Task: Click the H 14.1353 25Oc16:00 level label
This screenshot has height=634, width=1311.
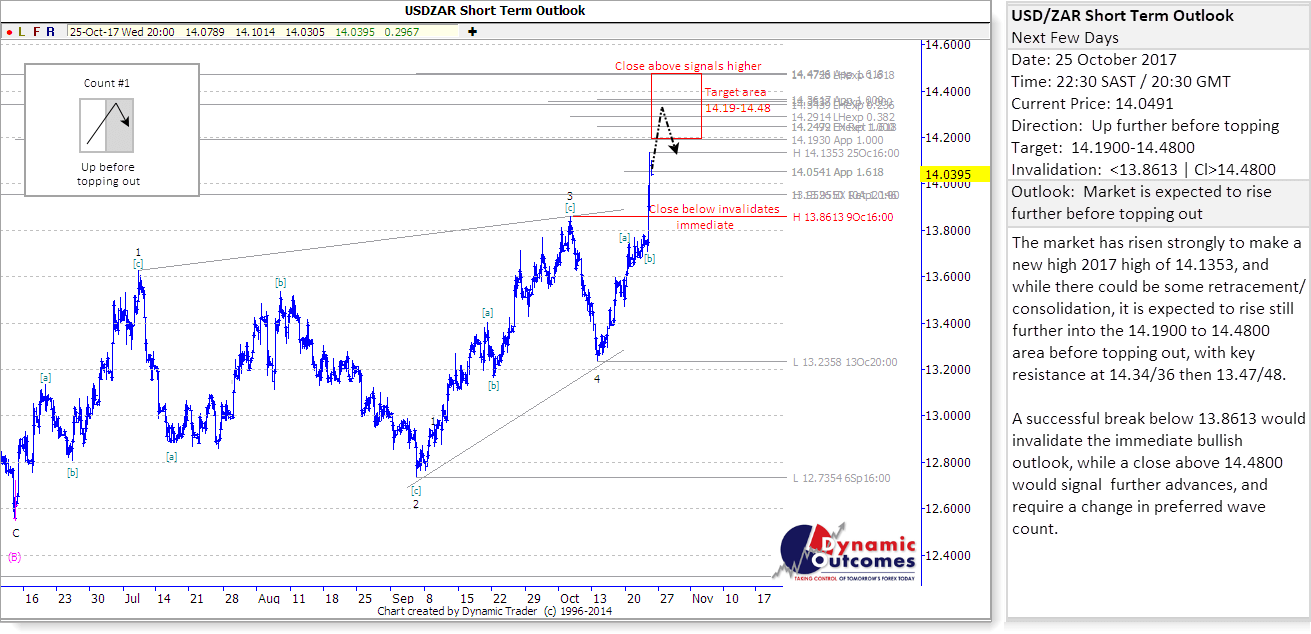Action: point(846,153)
